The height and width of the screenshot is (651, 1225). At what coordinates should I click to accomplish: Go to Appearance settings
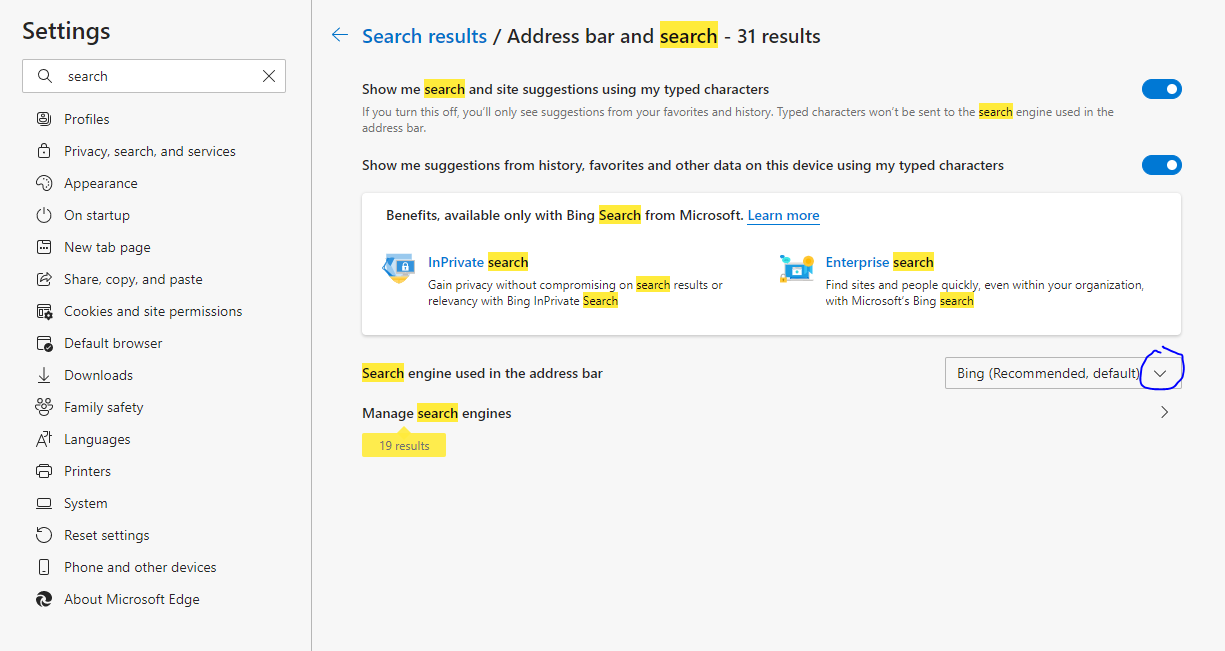101,183
